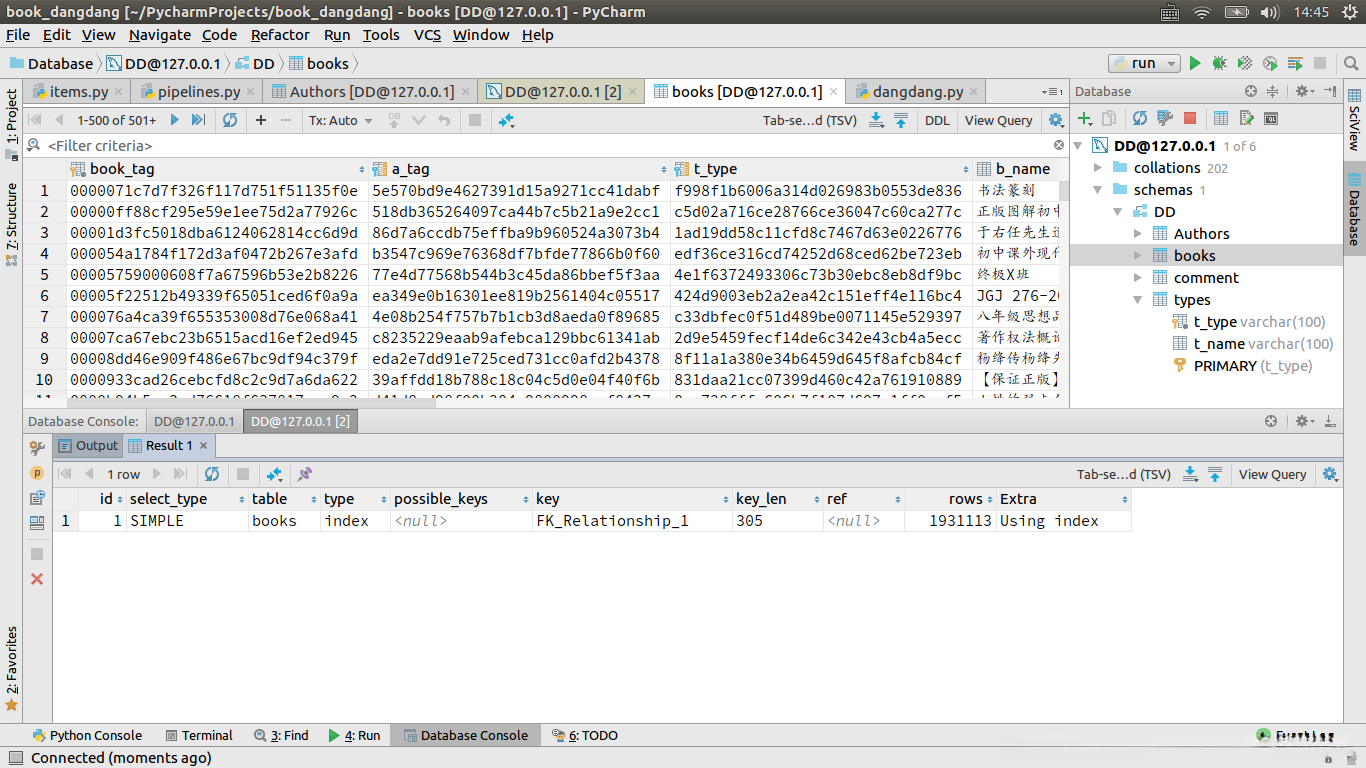Collapse the DD@127.0.0.1 data source node
The height and width of the screenshot is (768, 1366).
click(x=1078, y=146)
